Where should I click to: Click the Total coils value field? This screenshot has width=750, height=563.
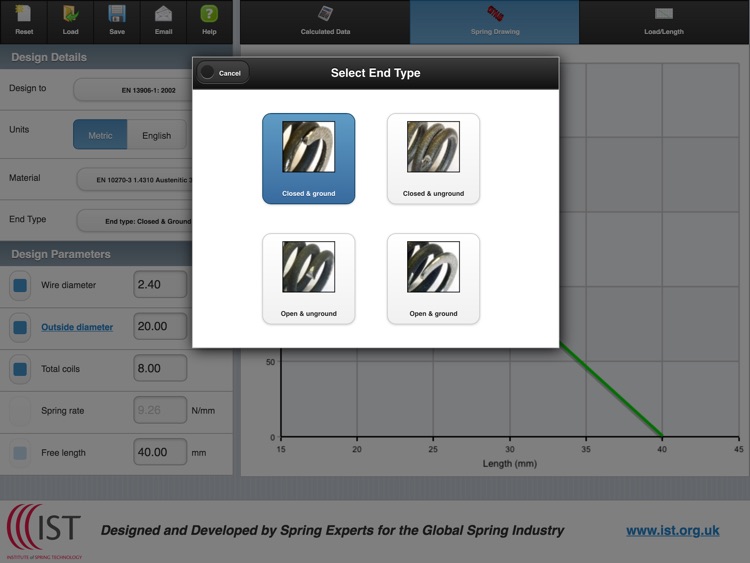(x=160, y=368)
